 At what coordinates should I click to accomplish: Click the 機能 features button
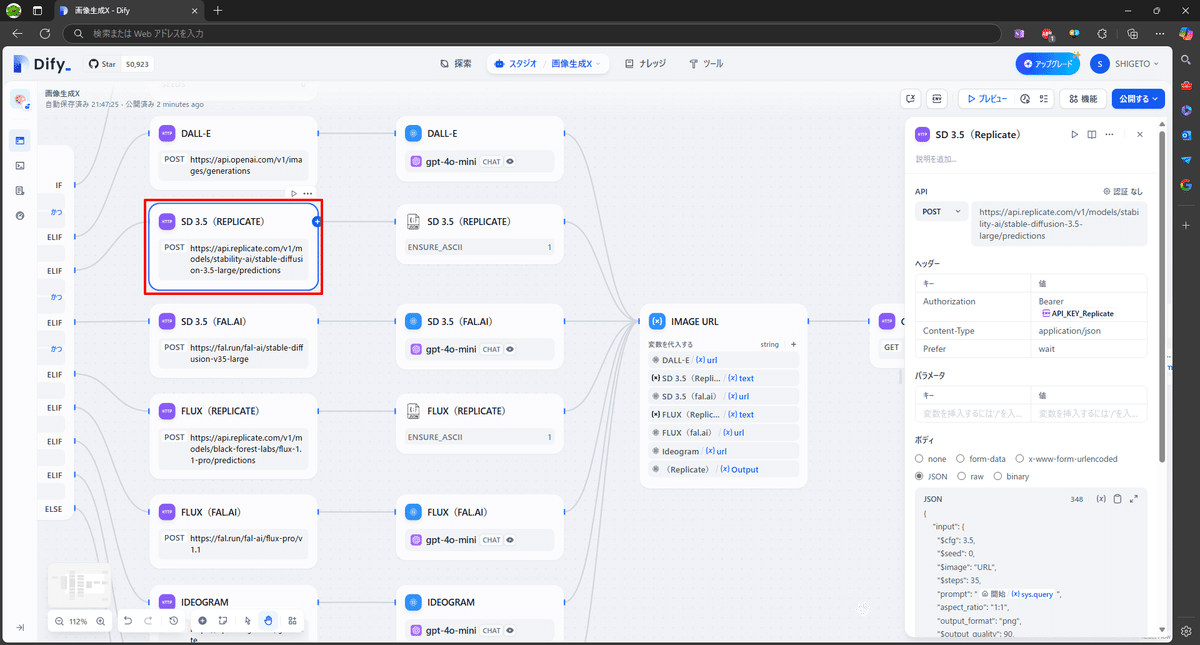pos(1082,99)
